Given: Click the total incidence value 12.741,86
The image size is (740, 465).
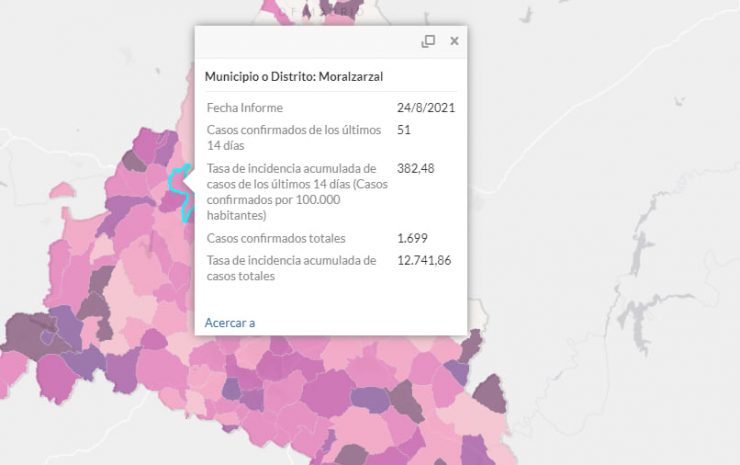Looking at the screenshot, I should [424, 260].
